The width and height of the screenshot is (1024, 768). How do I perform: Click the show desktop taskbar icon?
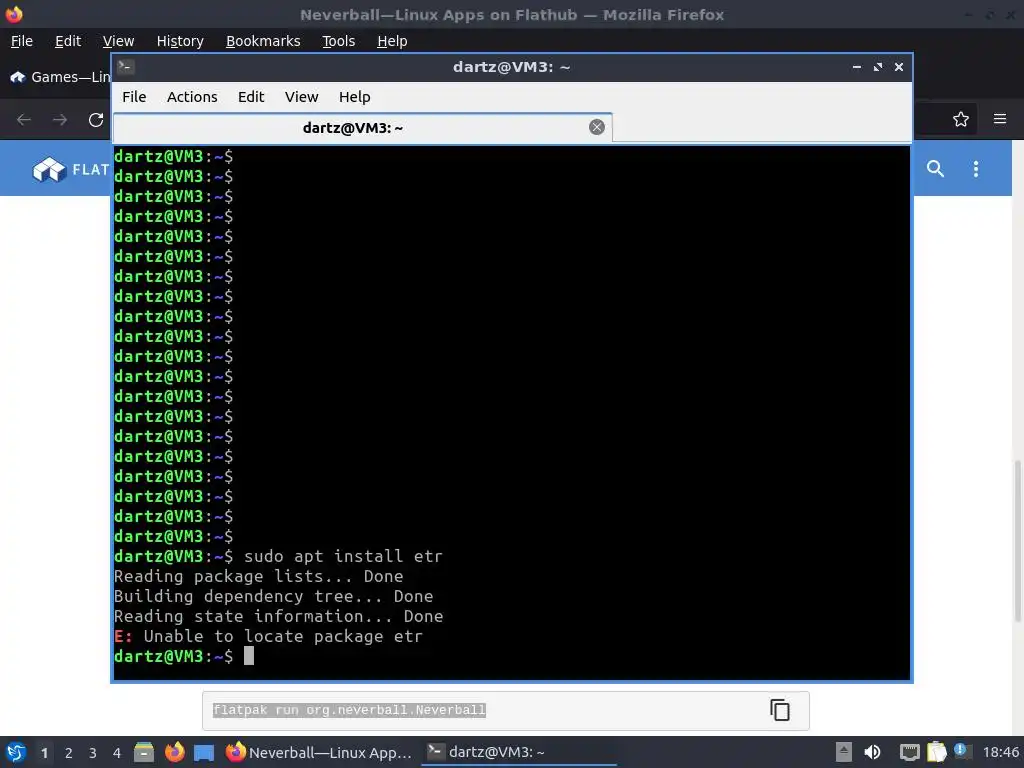(x=204, y=752)
